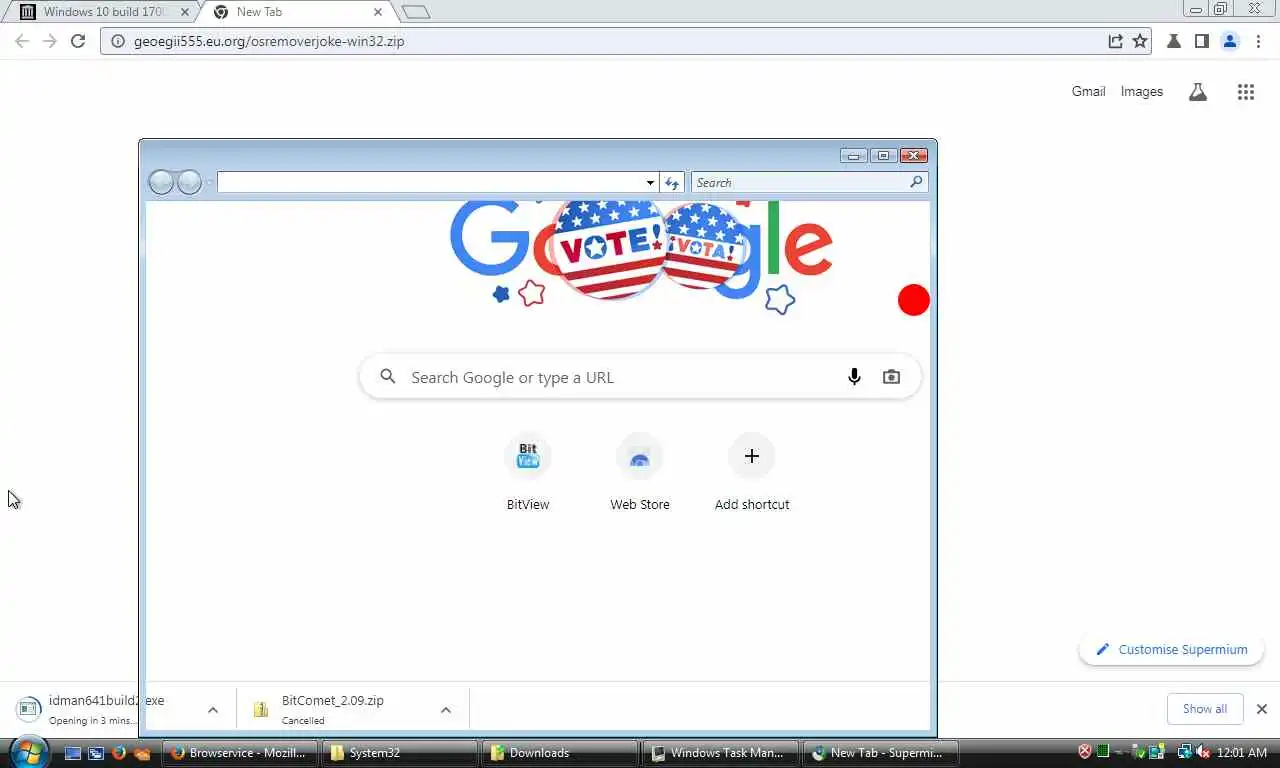Close the New Tab tab
This screenshot has height=768, width=1280.
[x=378, y=12]
